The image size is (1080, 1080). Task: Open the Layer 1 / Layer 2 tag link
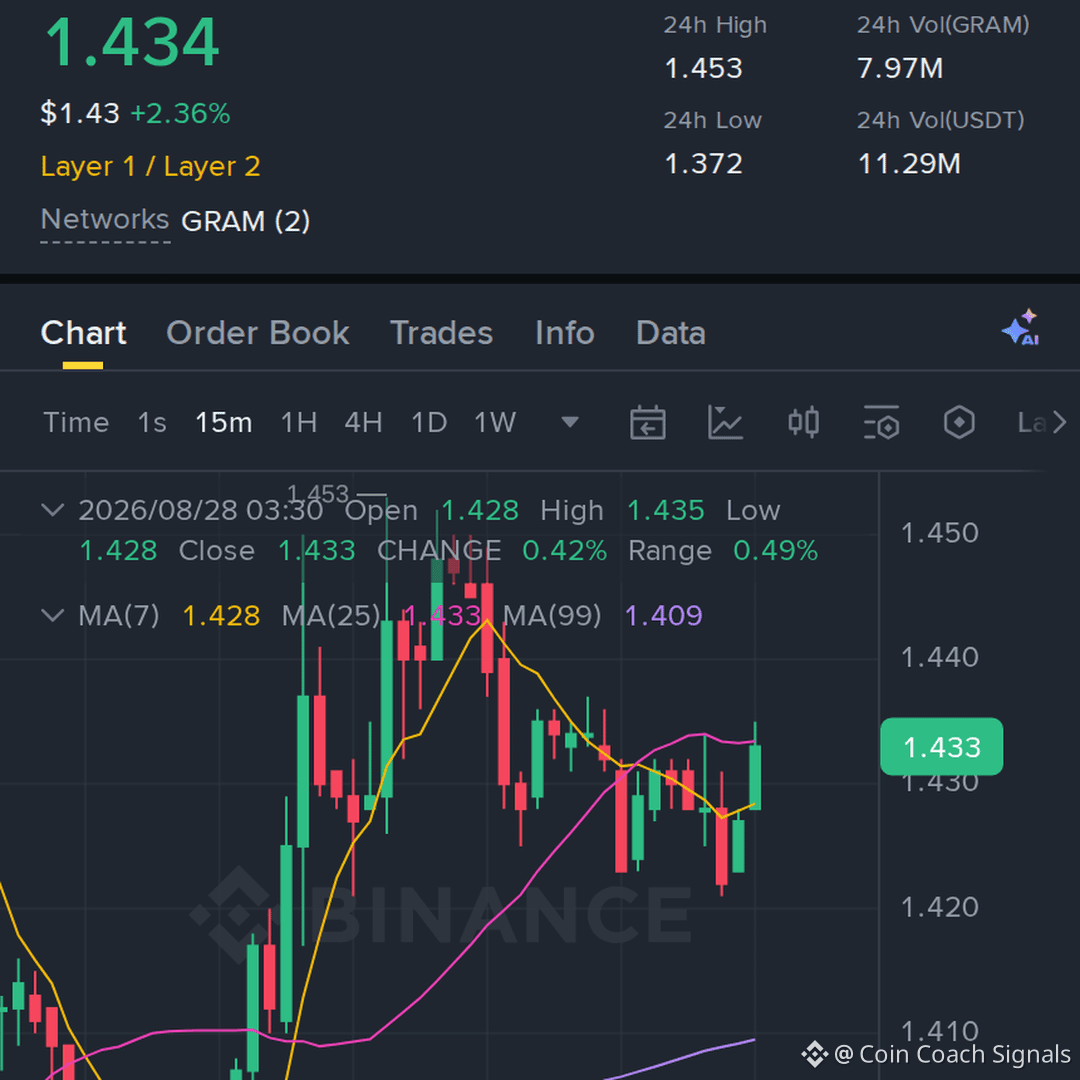click(150, 166)
